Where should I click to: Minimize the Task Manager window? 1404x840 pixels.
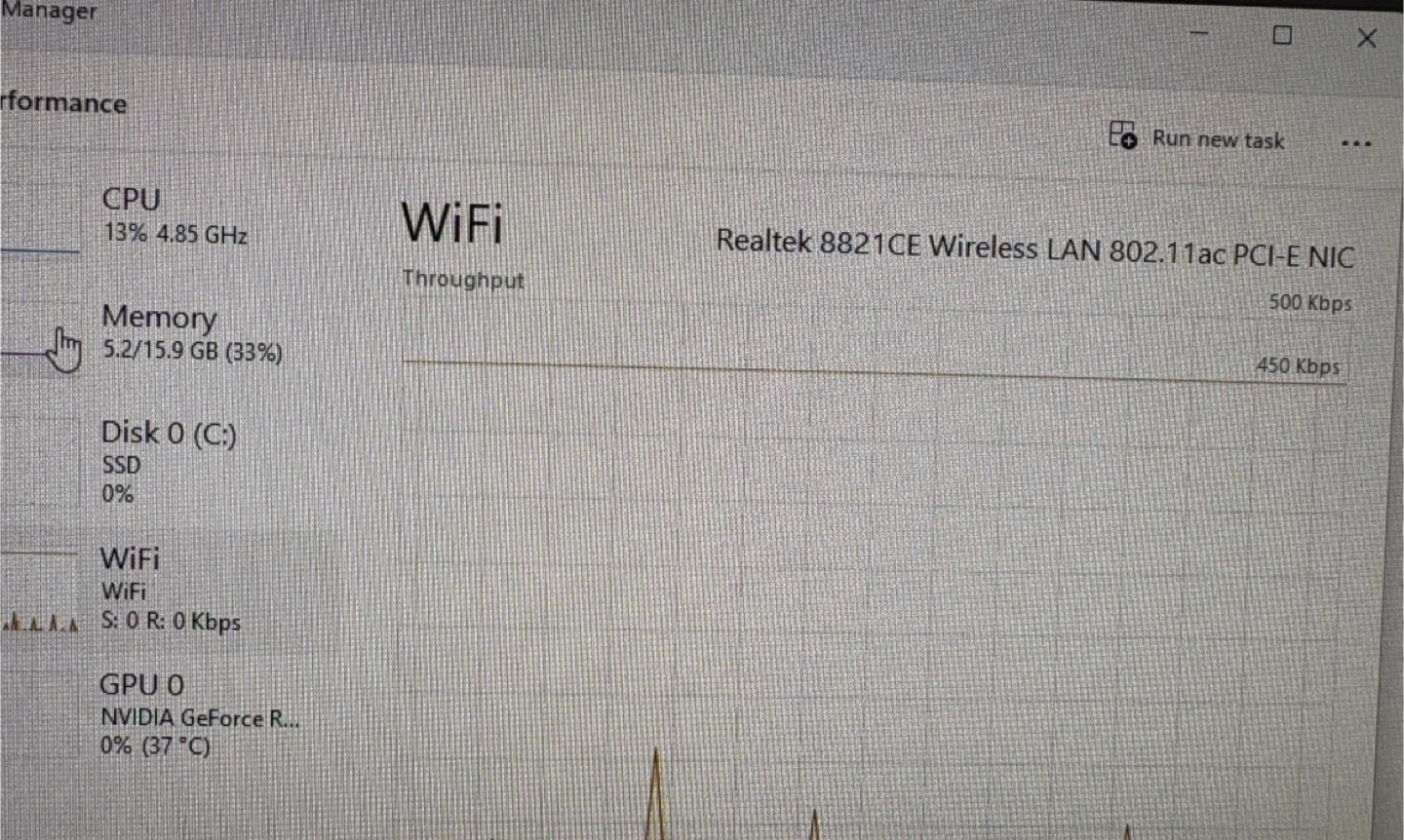pos(1198,34)
